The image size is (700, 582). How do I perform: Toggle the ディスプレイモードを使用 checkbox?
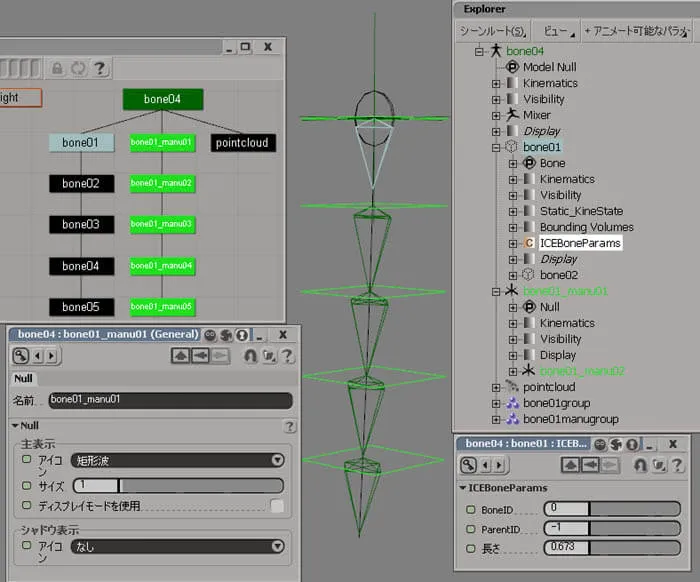coord(277,506)
